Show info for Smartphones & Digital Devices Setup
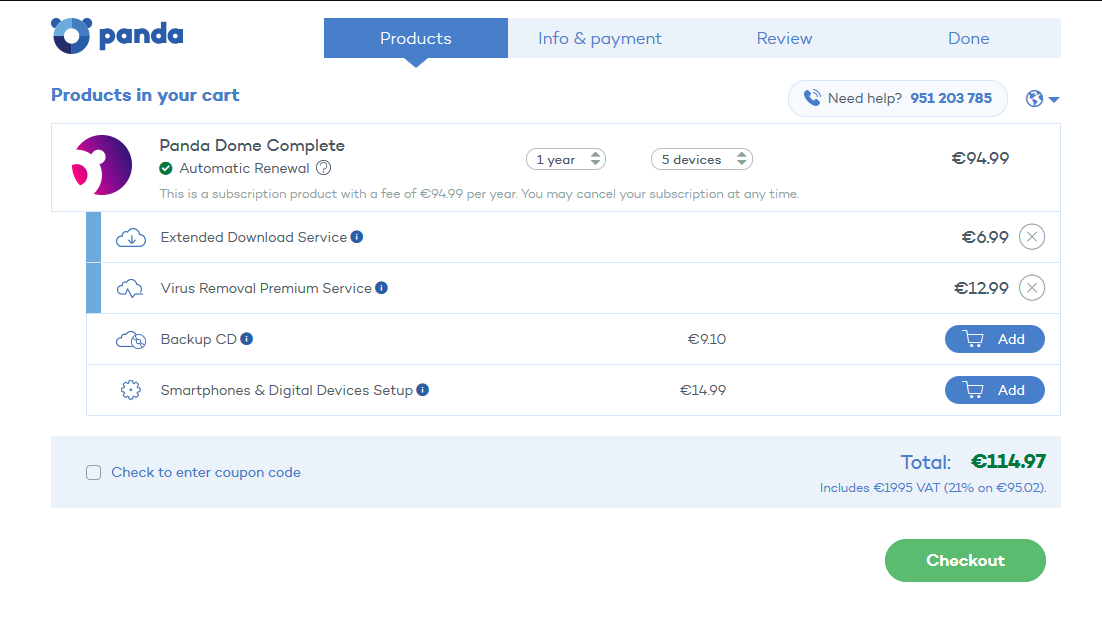The image size is (1102, 622). point(422,389)
